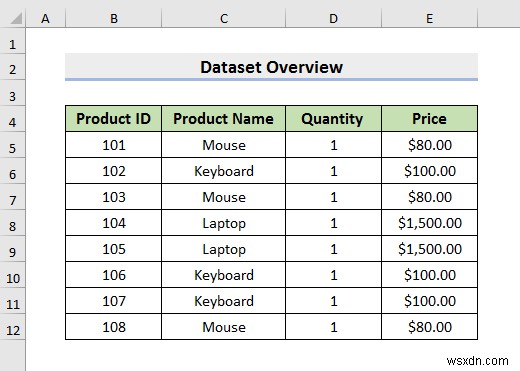Viewport: 520px width, 371px height.
Task: Click the Select All corner triangle
Action: pos(16,18)
